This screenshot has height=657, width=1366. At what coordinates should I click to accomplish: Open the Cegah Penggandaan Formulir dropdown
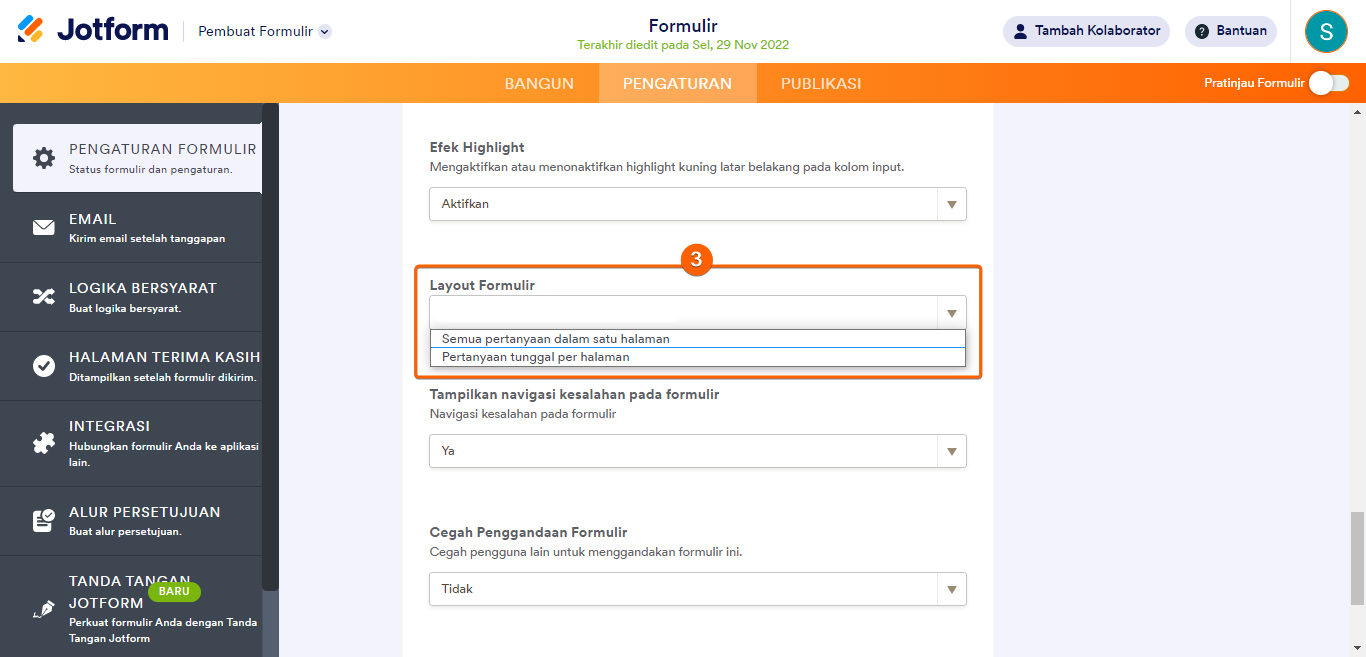pyautogui.click(x=698, y=589)
